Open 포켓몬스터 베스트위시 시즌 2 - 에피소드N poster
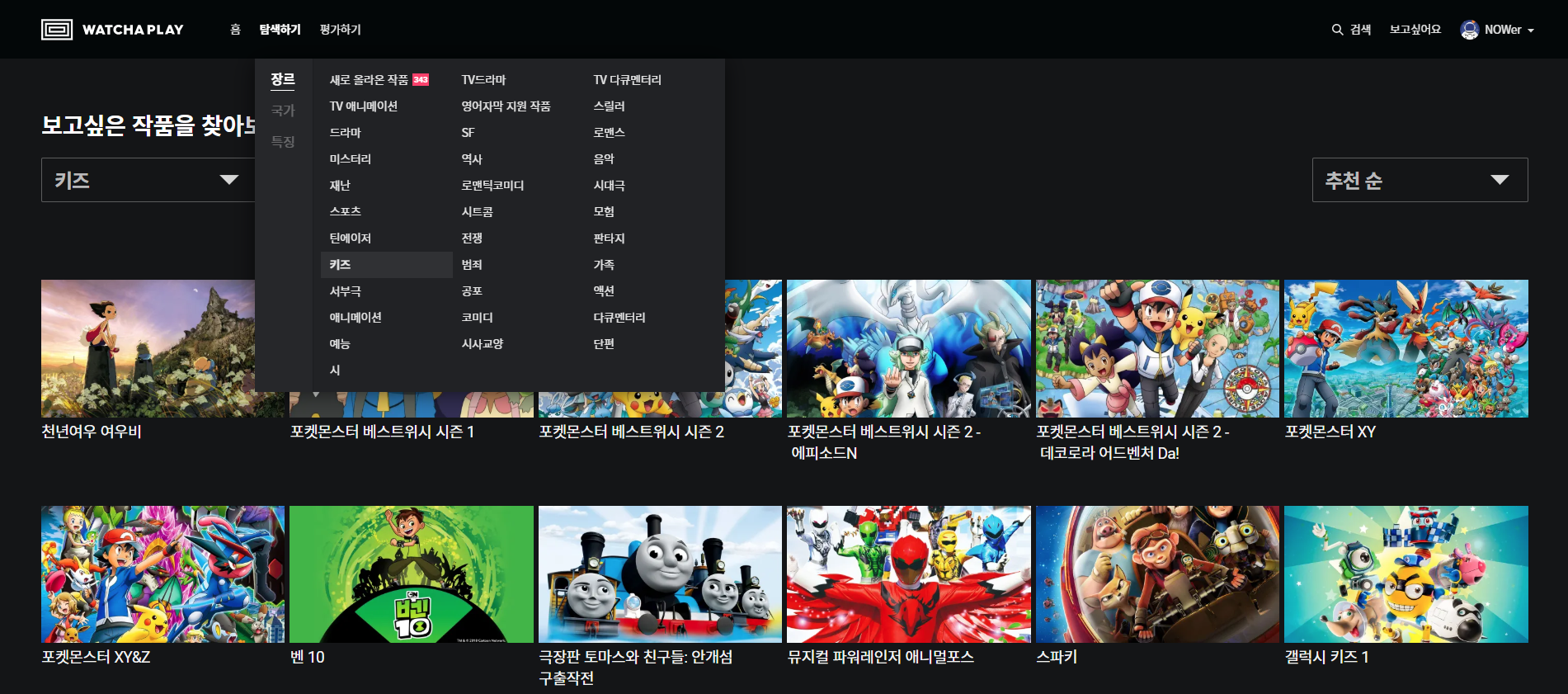 (908, 348)
